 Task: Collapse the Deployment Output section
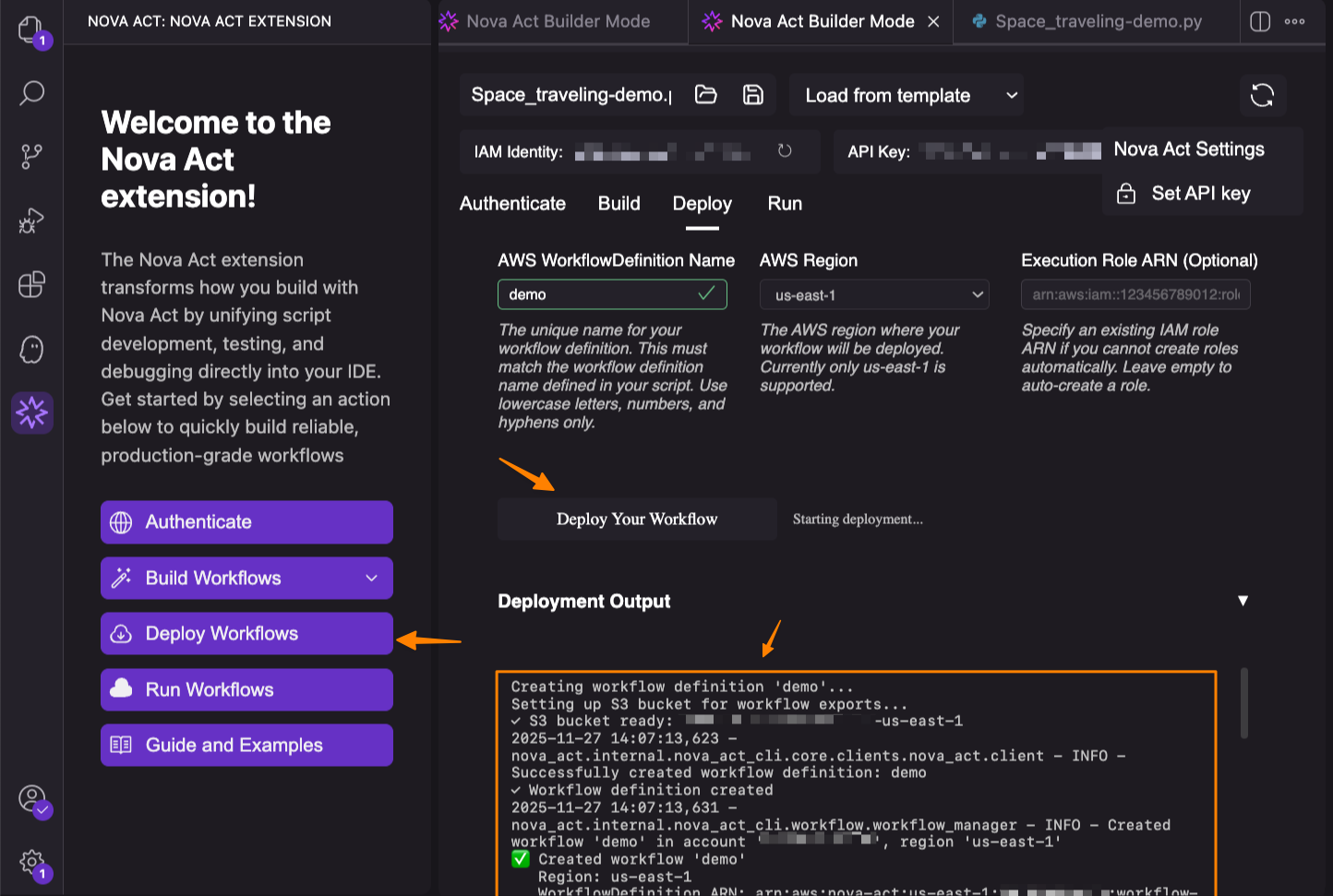(x=1243, y=601)
